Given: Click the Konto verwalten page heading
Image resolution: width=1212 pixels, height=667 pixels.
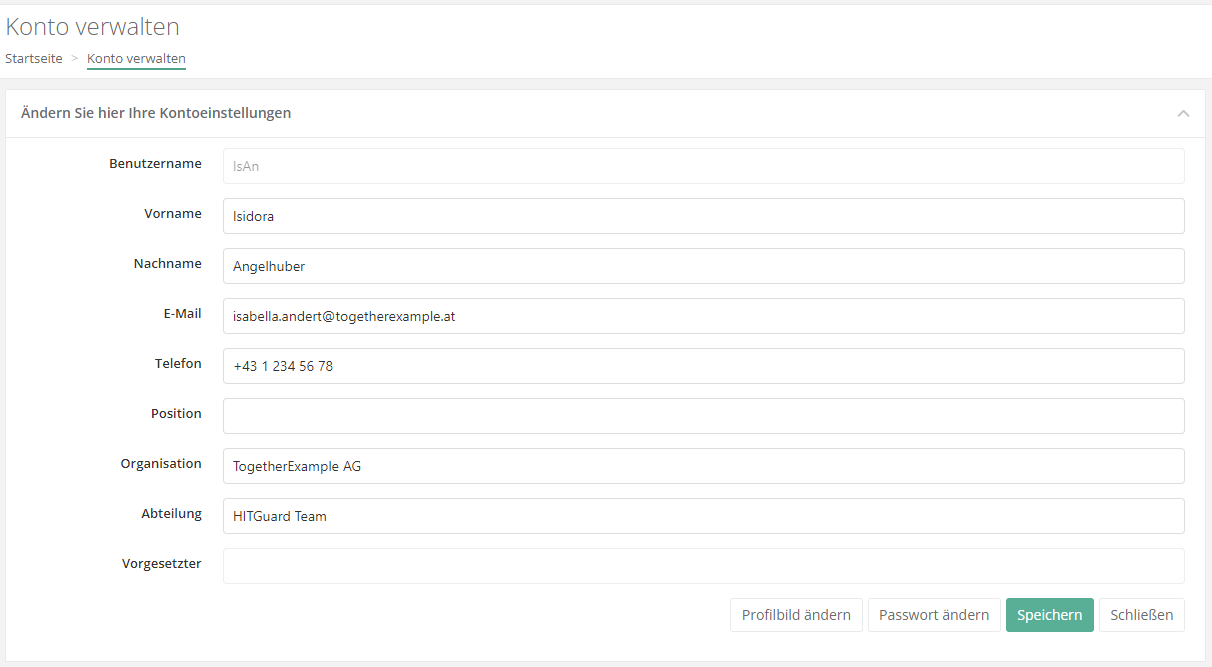Looking at the screenshot, I should coord(93,27).
